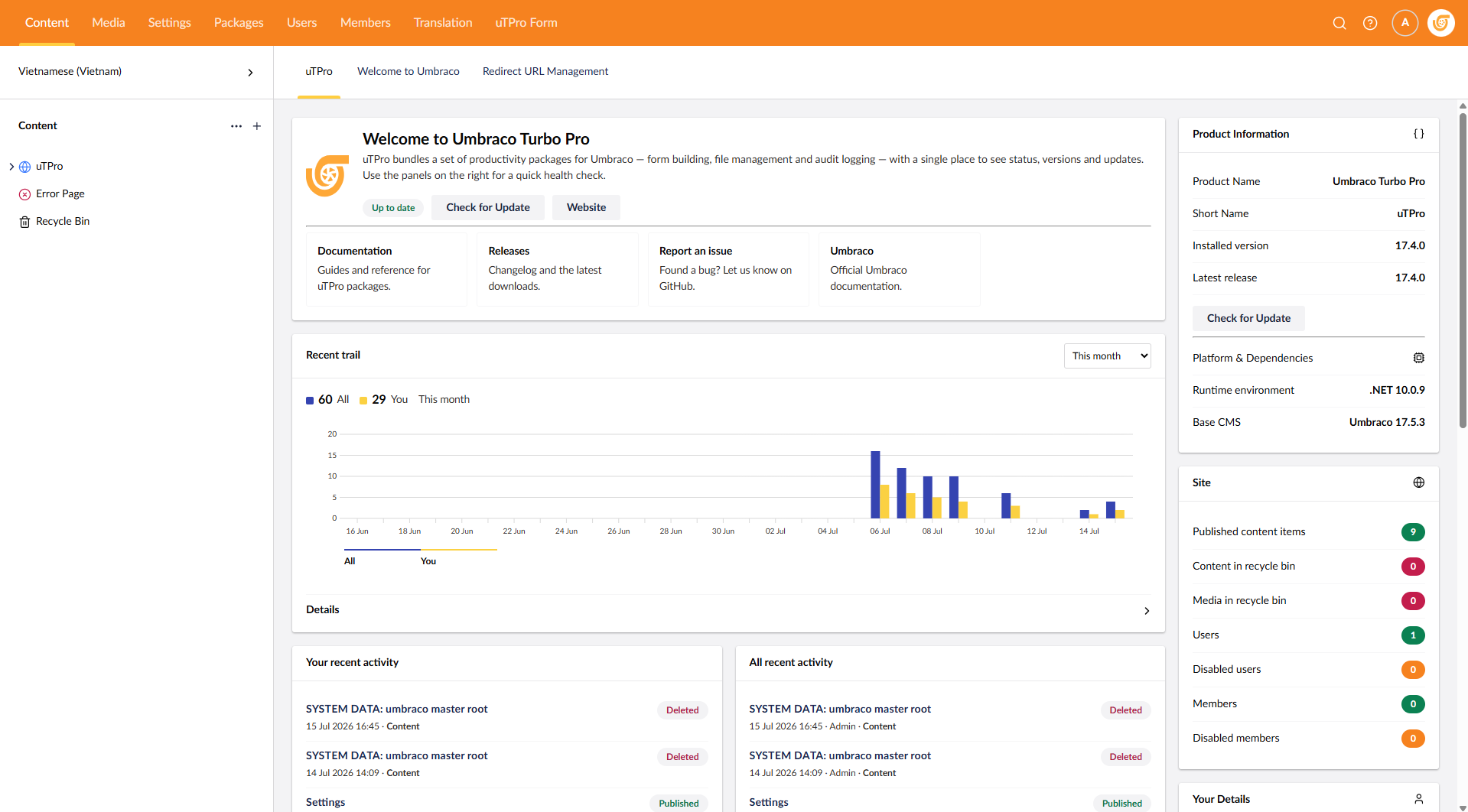The image size is (1468, 812).
Task: Expand the Details section chevron
Action: coord(1147,610)
